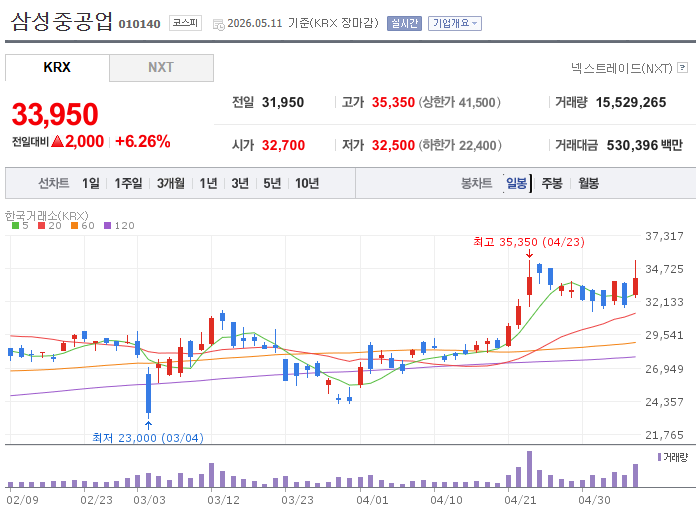Select the 3년 line chart period
This screenshot has width=696, height=510.
tap(240, 183)
